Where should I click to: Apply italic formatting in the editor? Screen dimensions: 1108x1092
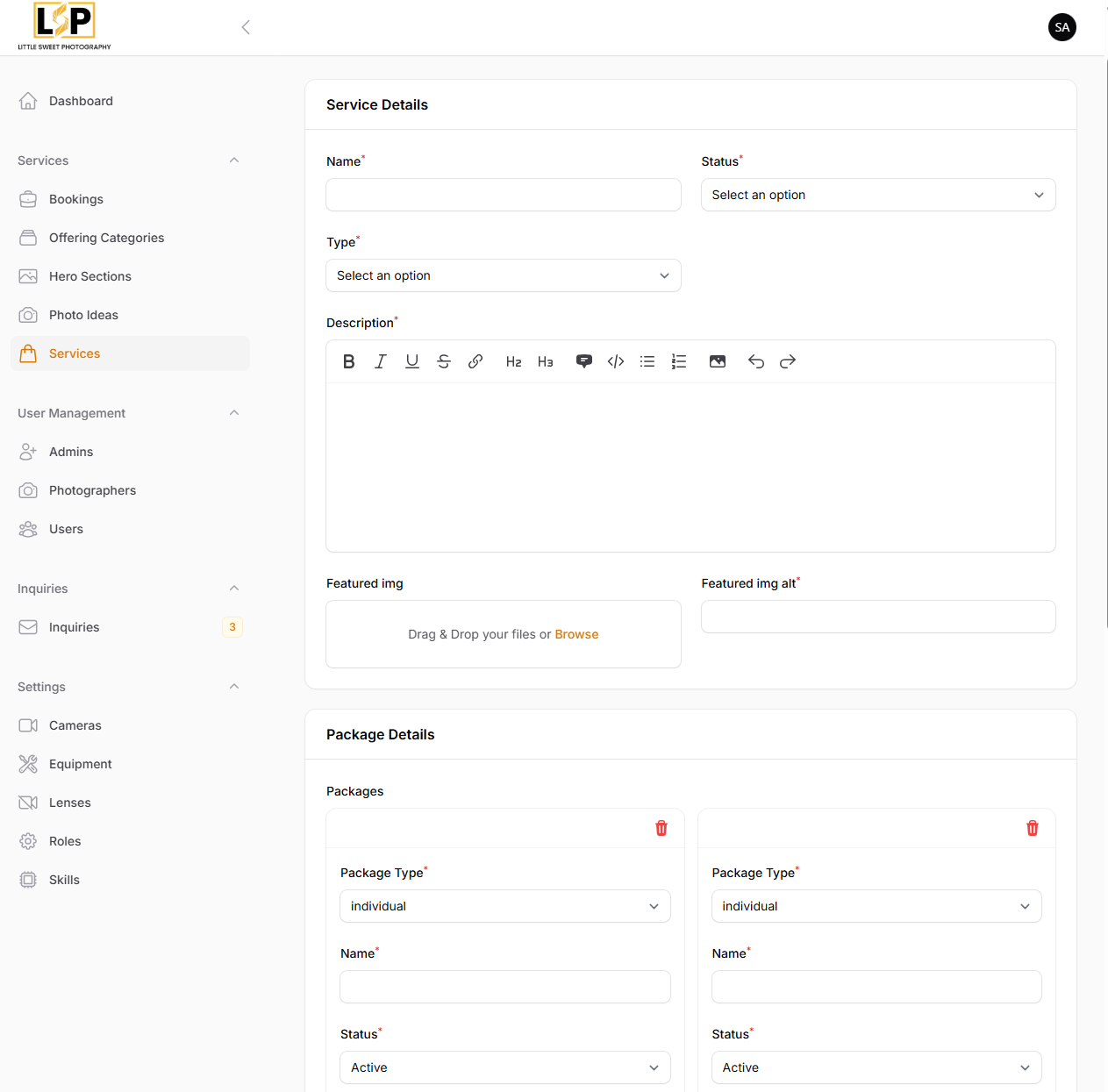381,361
